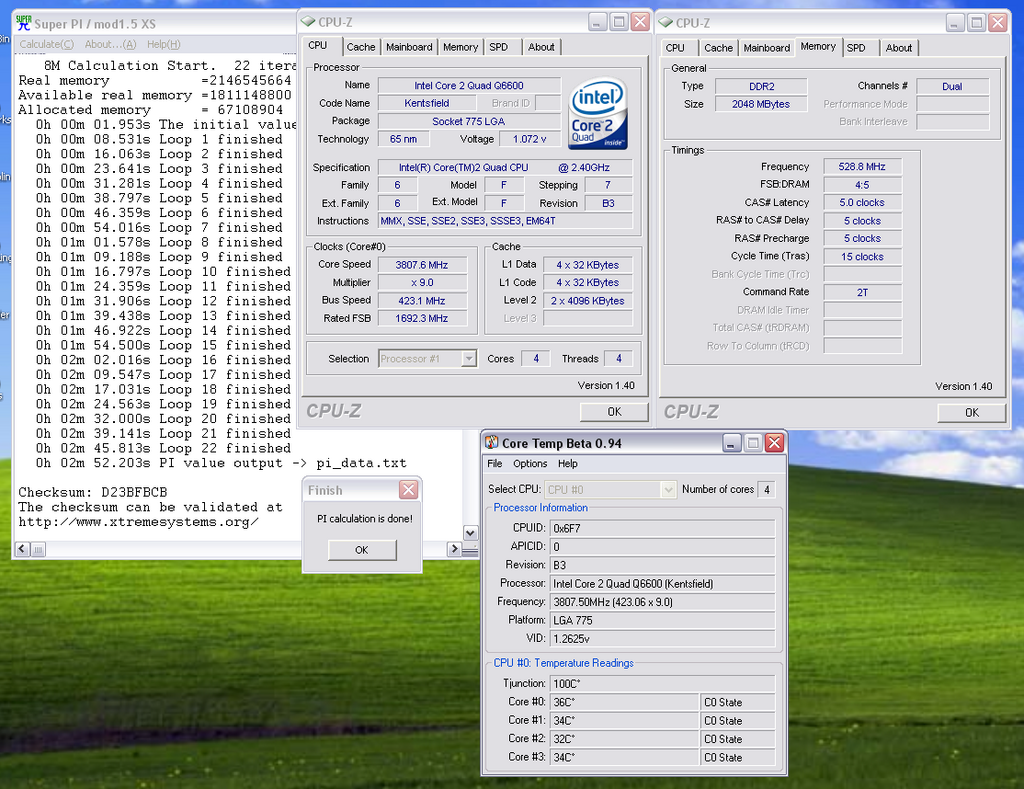Click OK in the CPU-Z Memory window
Viewport: 1024px width, 789px height.
point(971,412)
